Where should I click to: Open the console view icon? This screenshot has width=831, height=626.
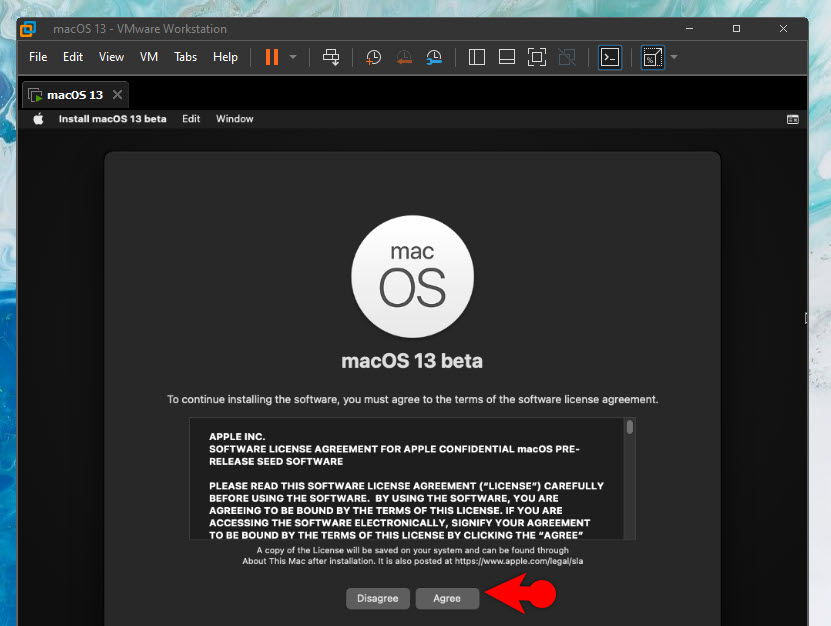click(610, 57)
